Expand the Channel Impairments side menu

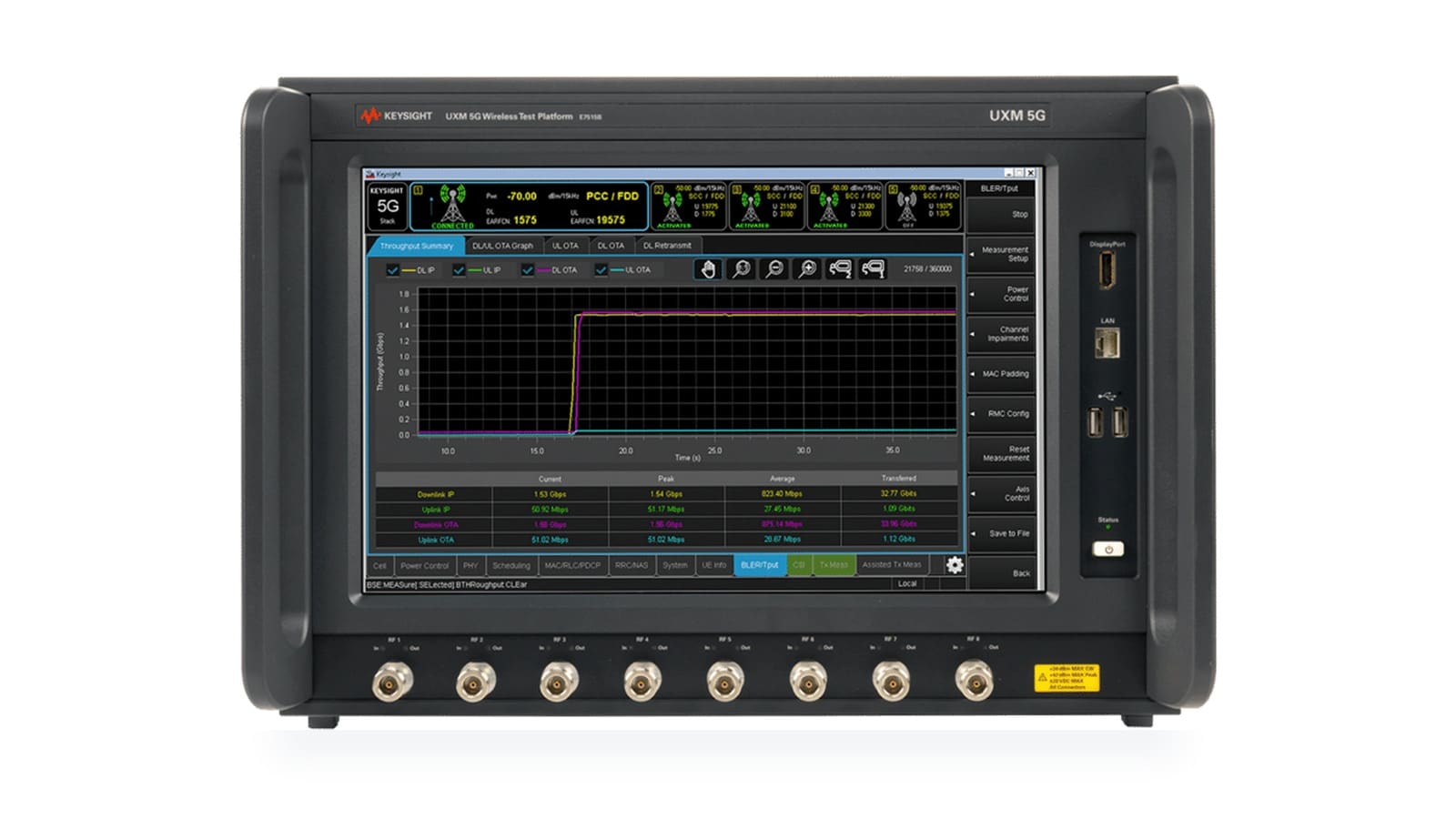[x=1000, y=334]
